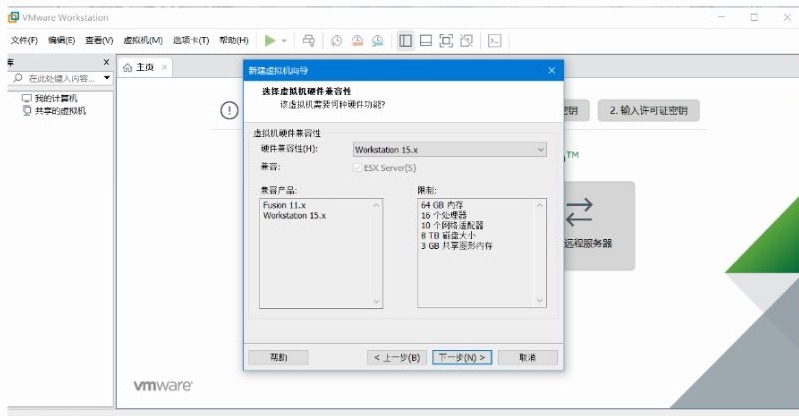799x416 pixels.
Task: Cancel the wizard with 取消 button
Action: tap(527, 357)
